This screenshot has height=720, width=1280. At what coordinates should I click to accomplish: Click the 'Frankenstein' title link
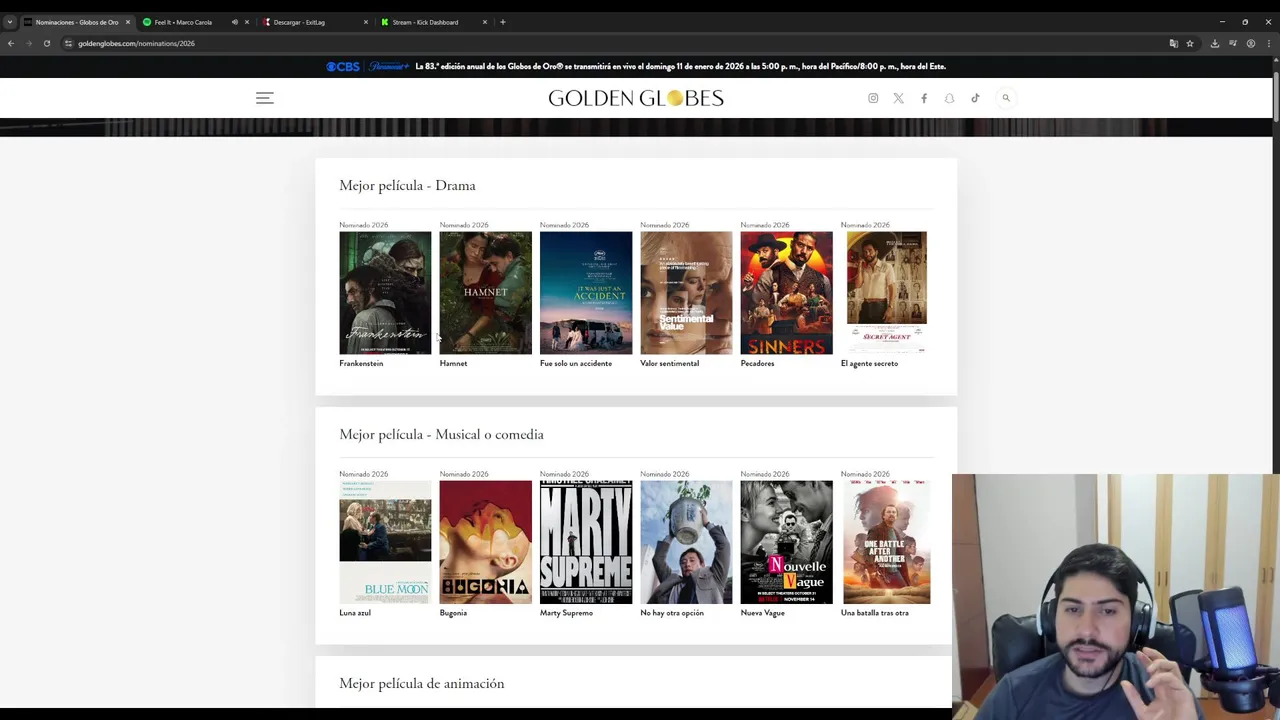coord(361,363)
